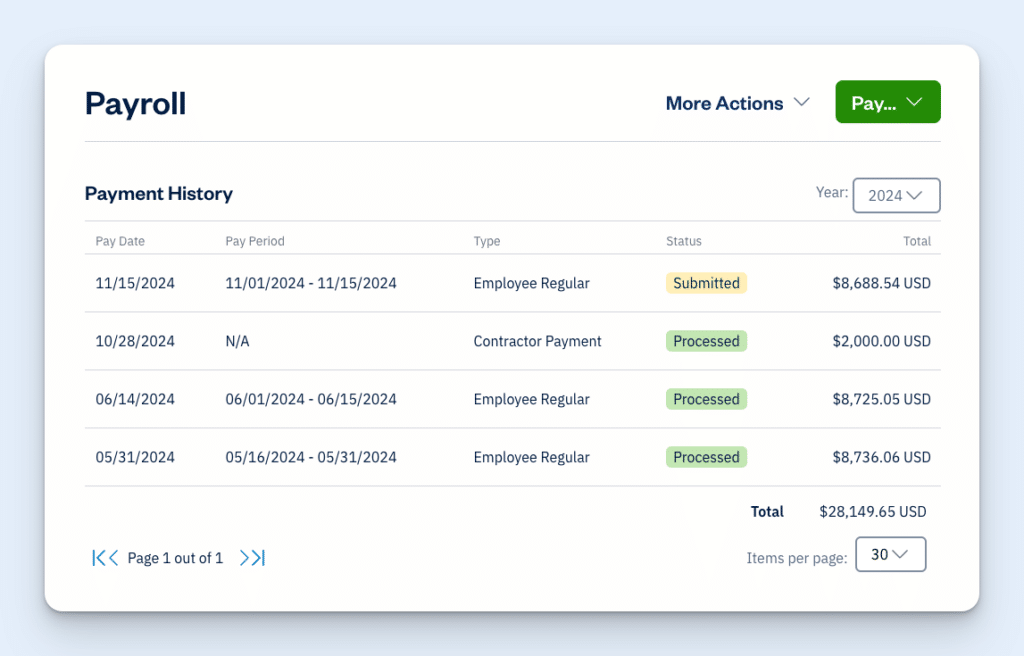The image size is (1024, 656).
Task: Select the 11/15/2024 payroll row
Action: [x=400, y=283]
